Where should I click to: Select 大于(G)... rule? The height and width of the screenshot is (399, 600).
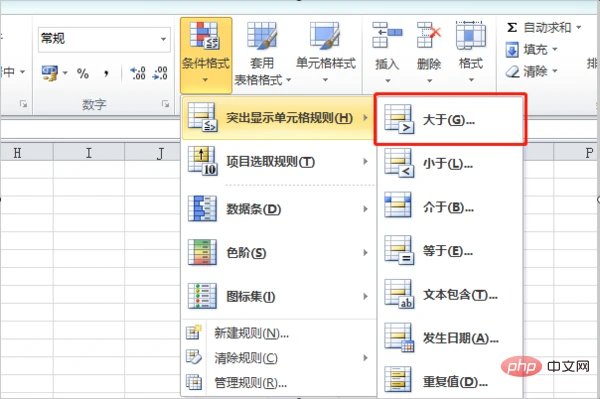[450, 119]
